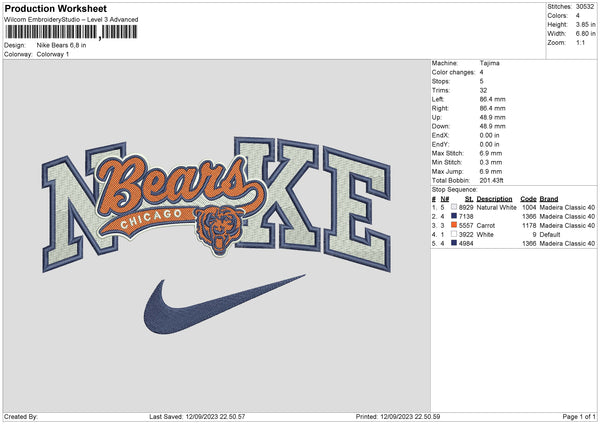Click the stitch count "7138"
600x424 pixels.
click(466, 217)
